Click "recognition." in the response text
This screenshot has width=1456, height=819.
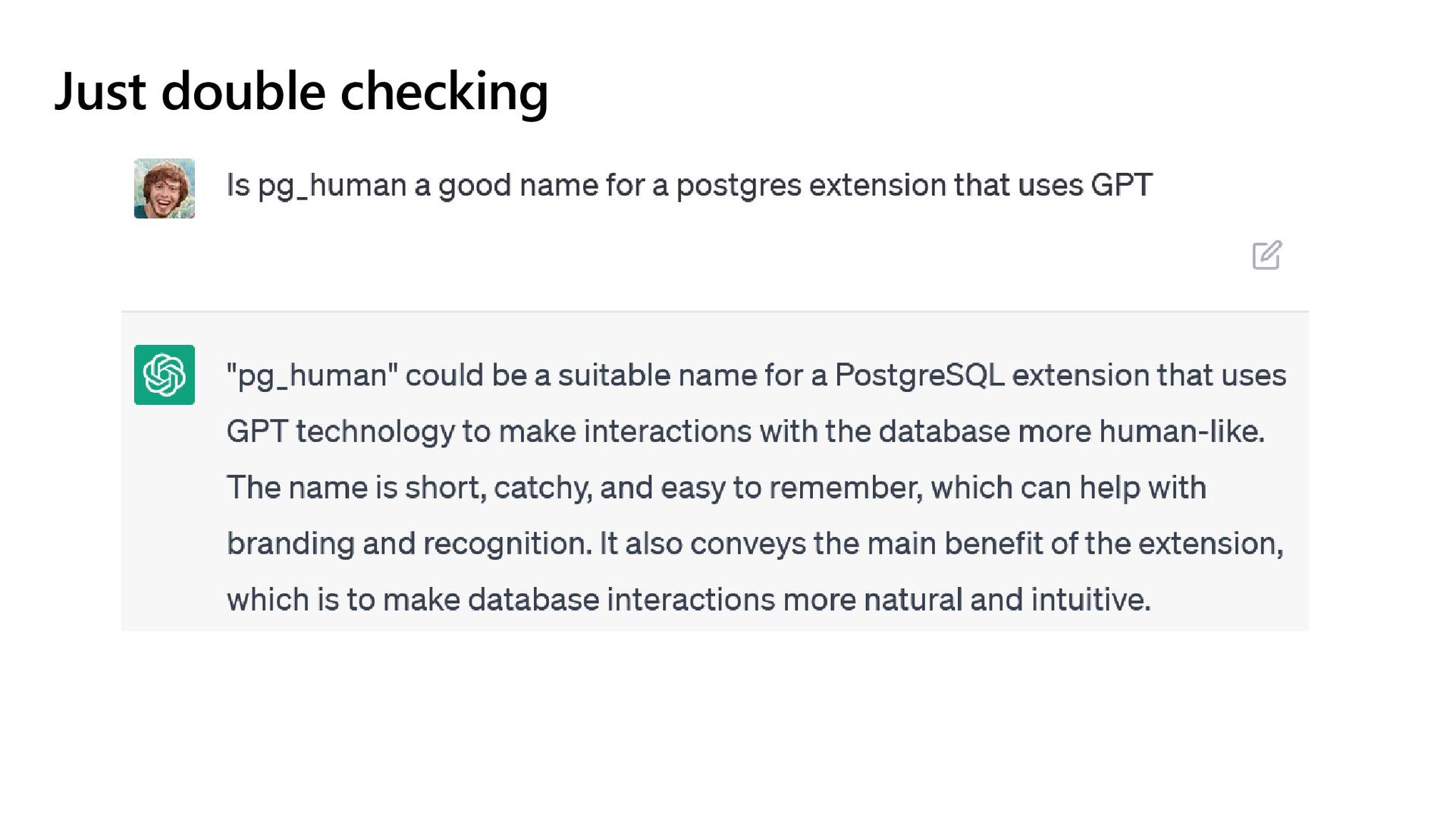point(507,544)
